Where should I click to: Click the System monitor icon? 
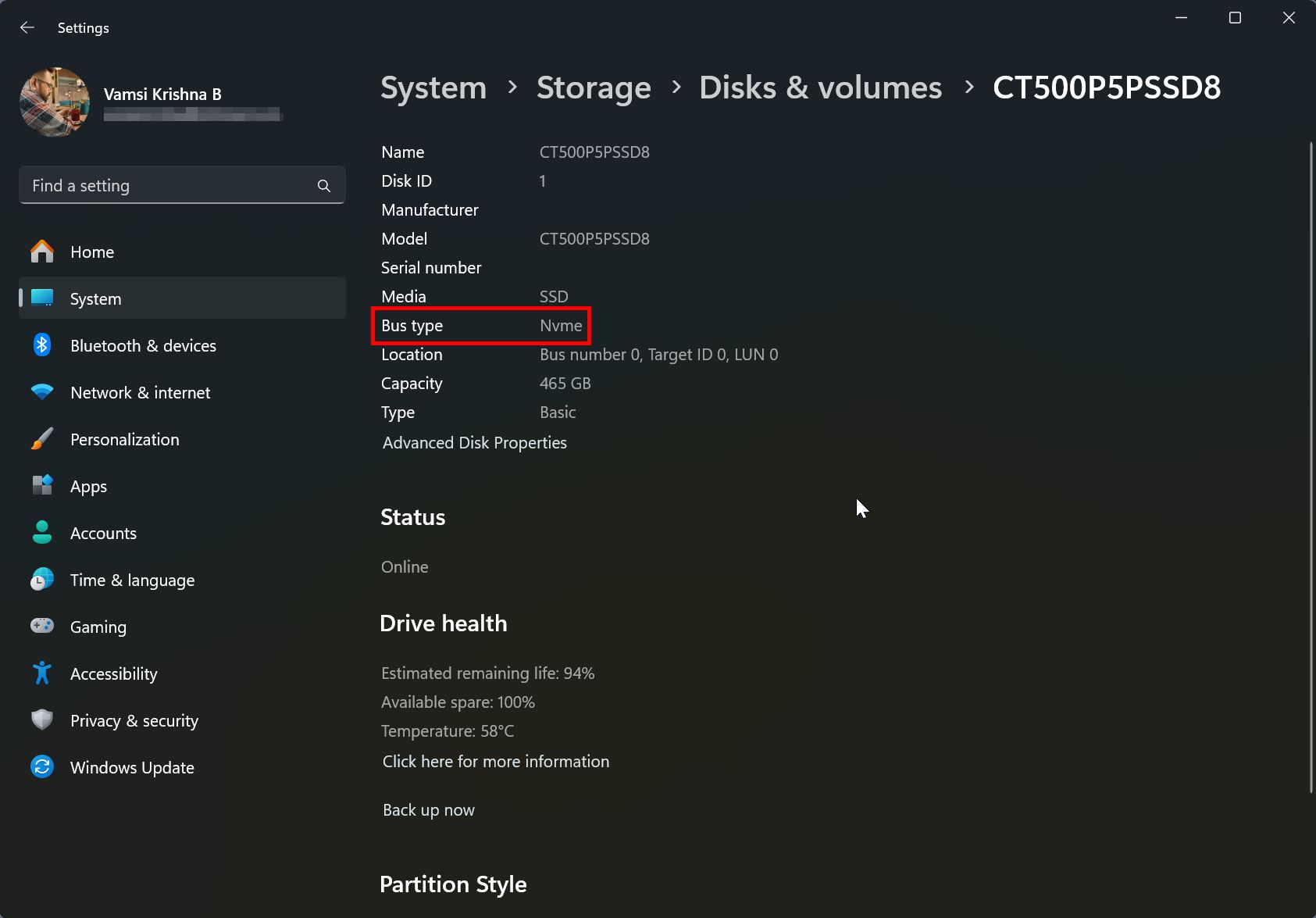pyautogui.click(x=42, y=298)
